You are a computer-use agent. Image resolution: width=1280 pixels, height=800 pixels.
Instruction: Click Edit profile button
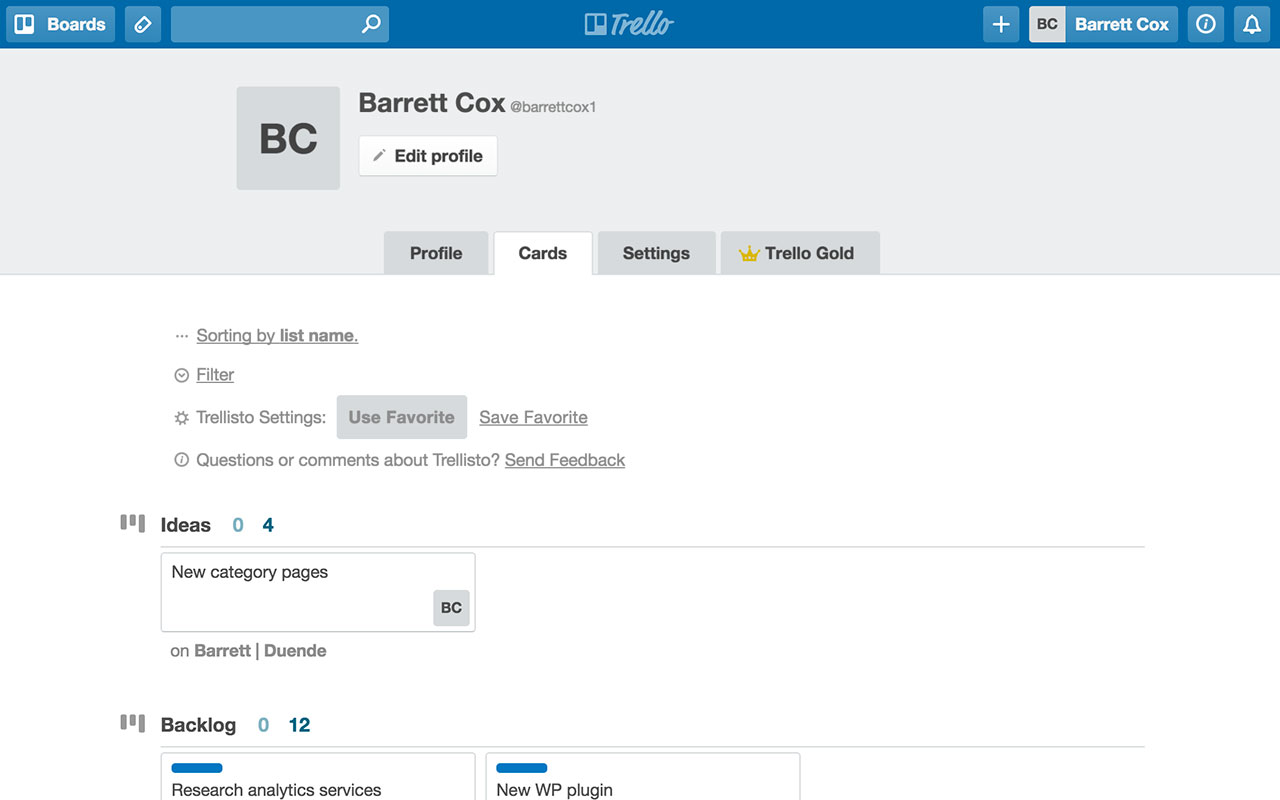[428, 156]
